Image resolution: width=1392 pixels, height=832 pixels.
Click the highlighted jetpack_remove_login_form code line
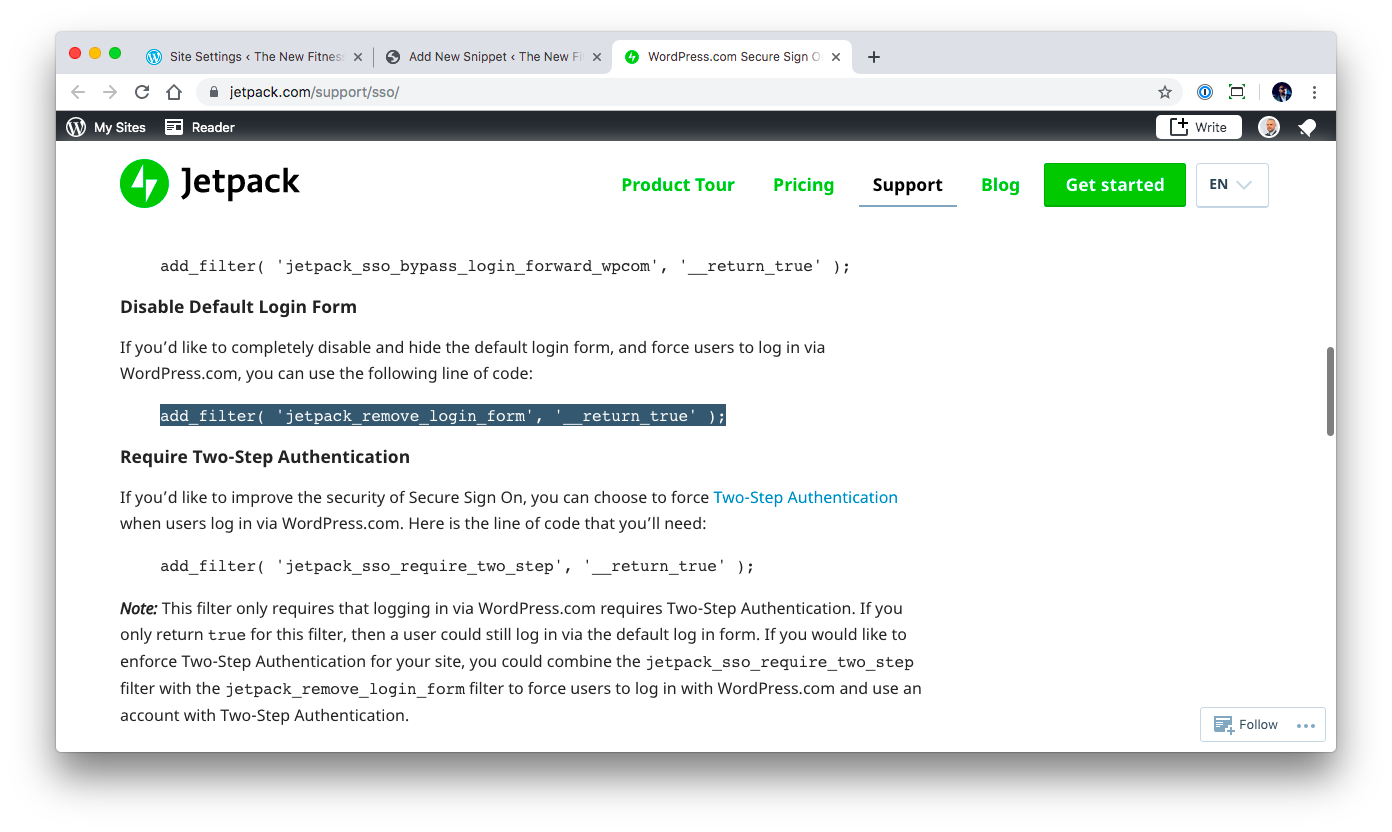(443, 416)
